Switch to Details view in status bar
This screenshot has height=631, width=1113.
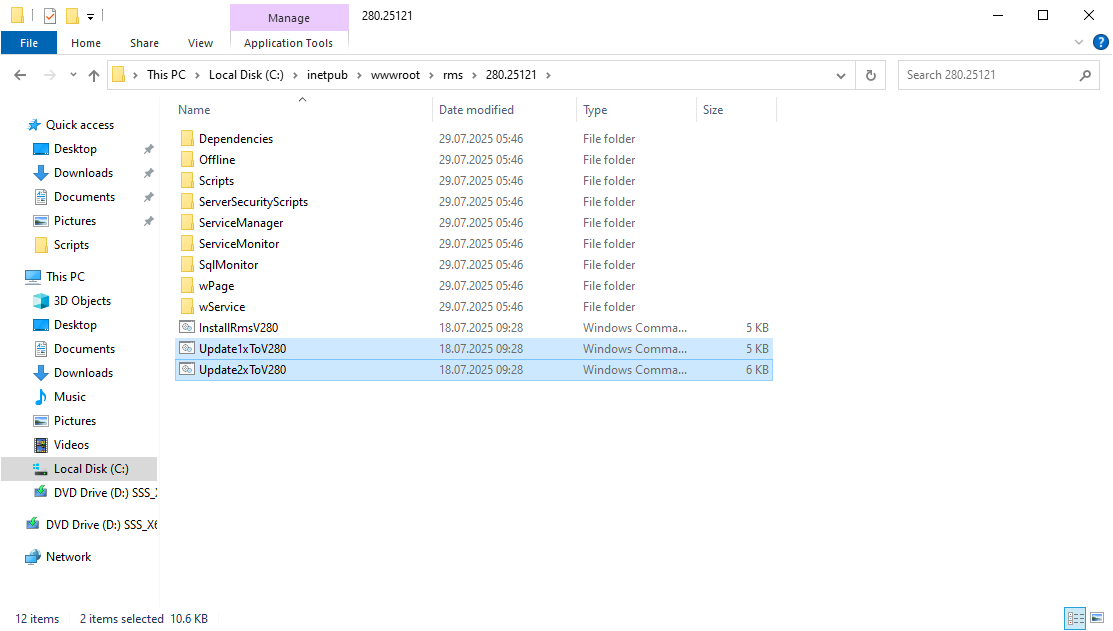pyautogui.click(x=1075, y=618)
